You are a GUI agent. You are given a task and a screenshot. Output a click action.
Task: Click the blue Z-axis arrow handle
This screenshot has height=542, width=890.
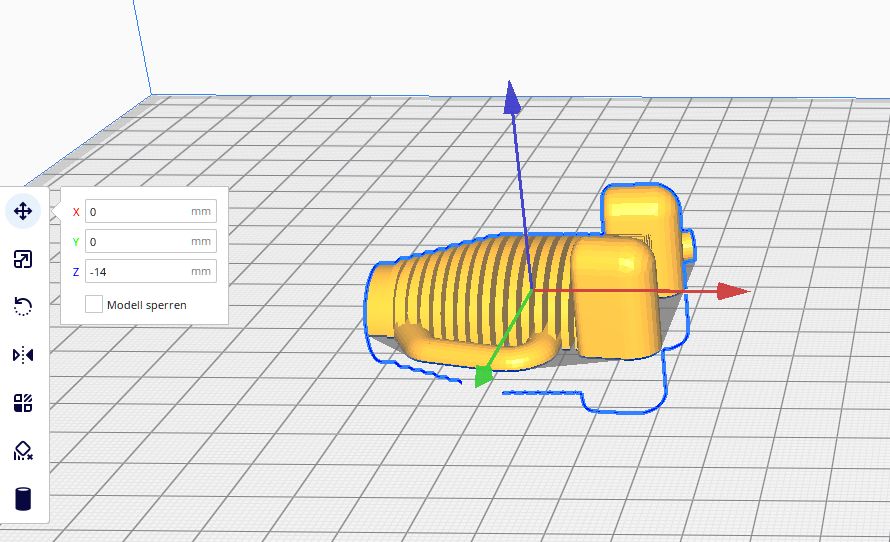click(x=512, y=98)
